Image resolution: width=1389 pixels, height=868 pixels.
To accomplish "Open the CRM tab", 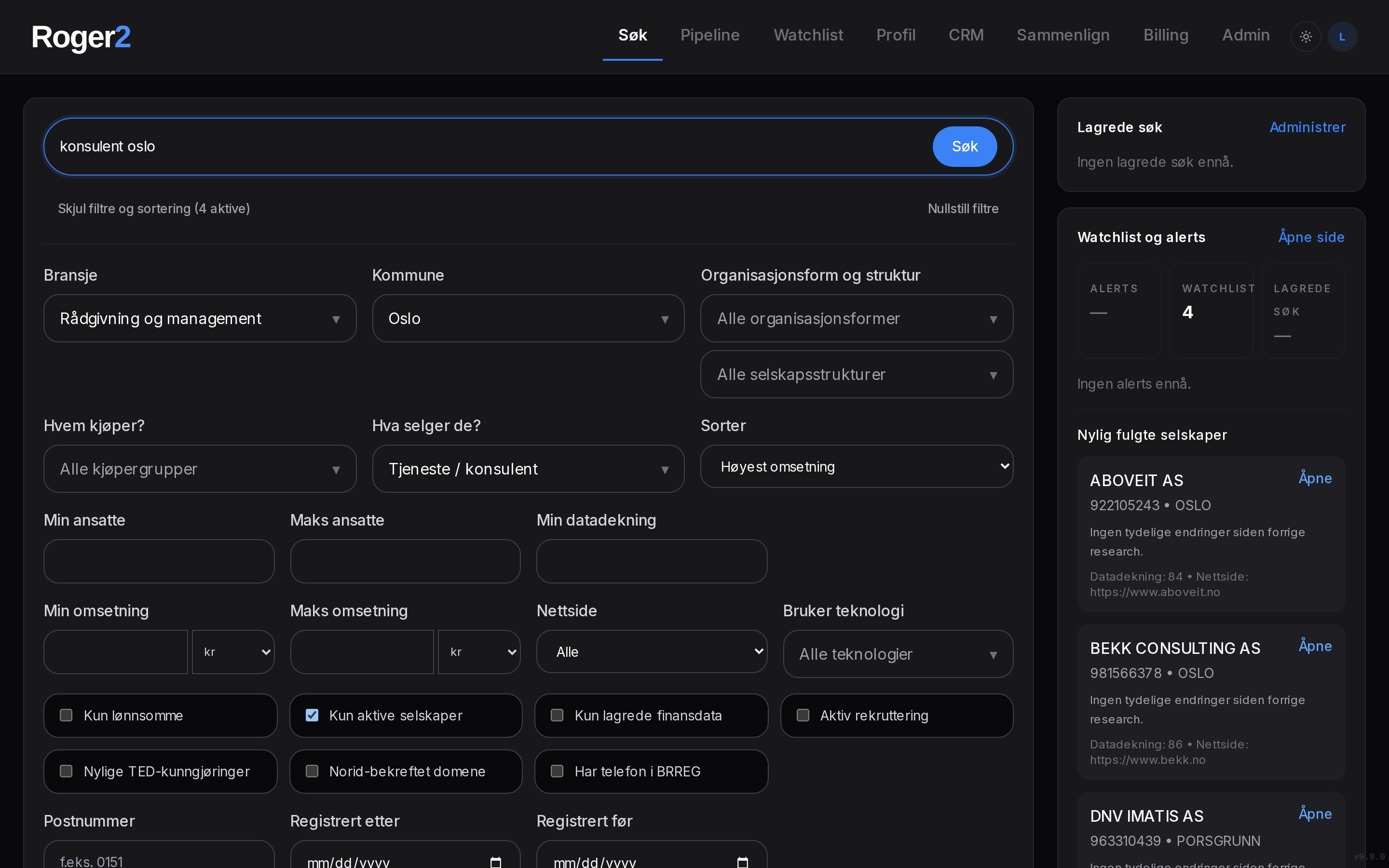I will tap(966, 35).
